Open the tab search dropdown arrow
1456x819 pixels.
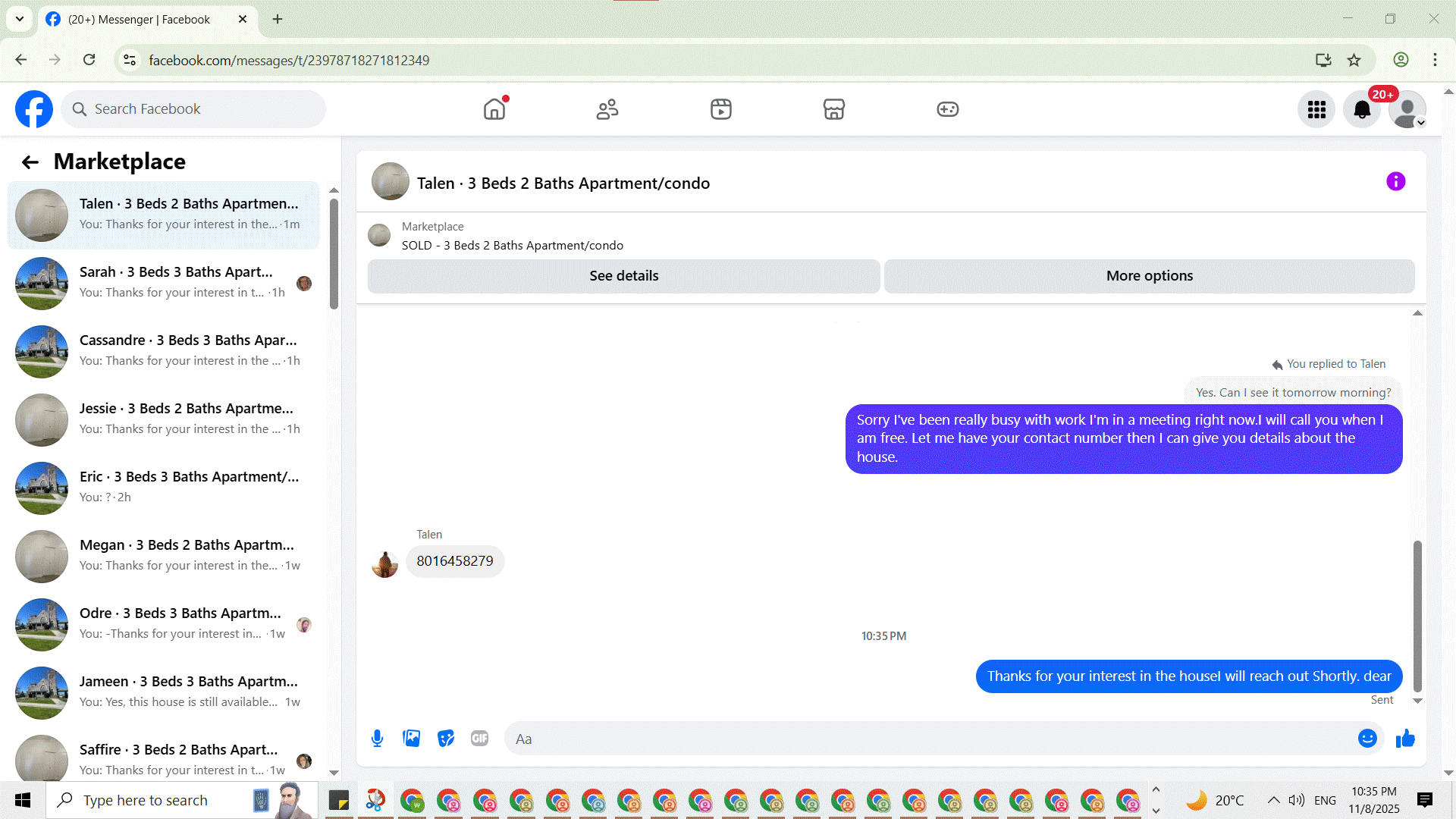20,19
